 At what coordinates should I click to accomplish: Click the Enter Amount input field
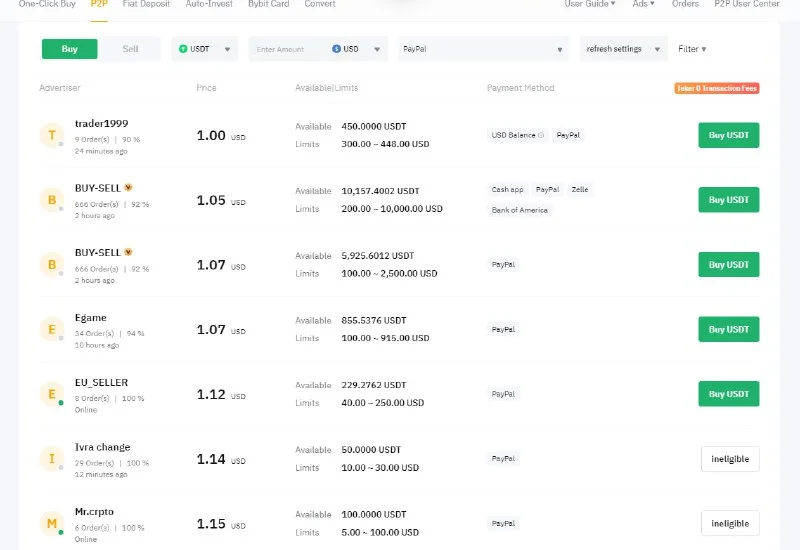click(x=290, y=49)
